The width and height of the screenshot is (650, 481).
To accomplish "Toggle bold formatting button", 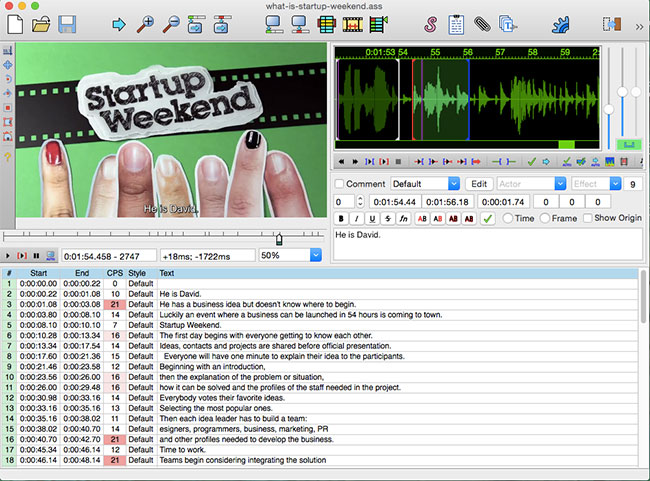I will (341, 218).
